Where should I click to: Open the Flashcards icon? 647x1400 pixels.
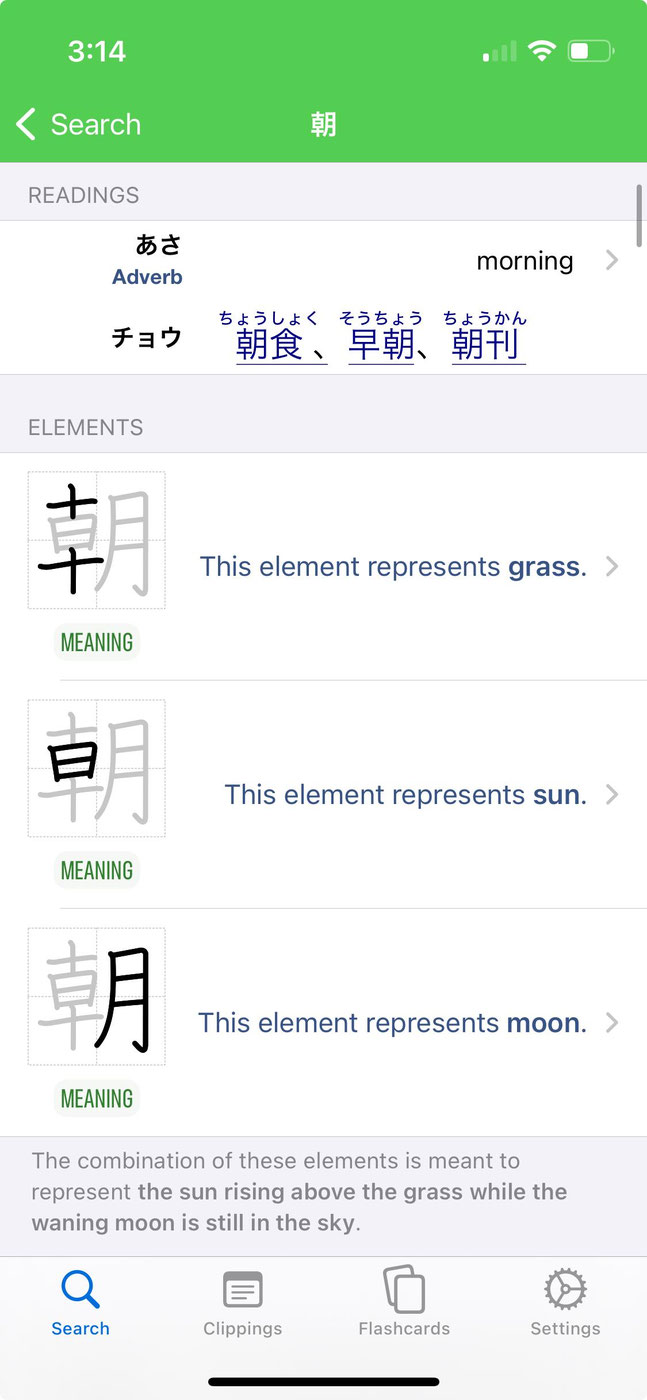coord(404,1289)
